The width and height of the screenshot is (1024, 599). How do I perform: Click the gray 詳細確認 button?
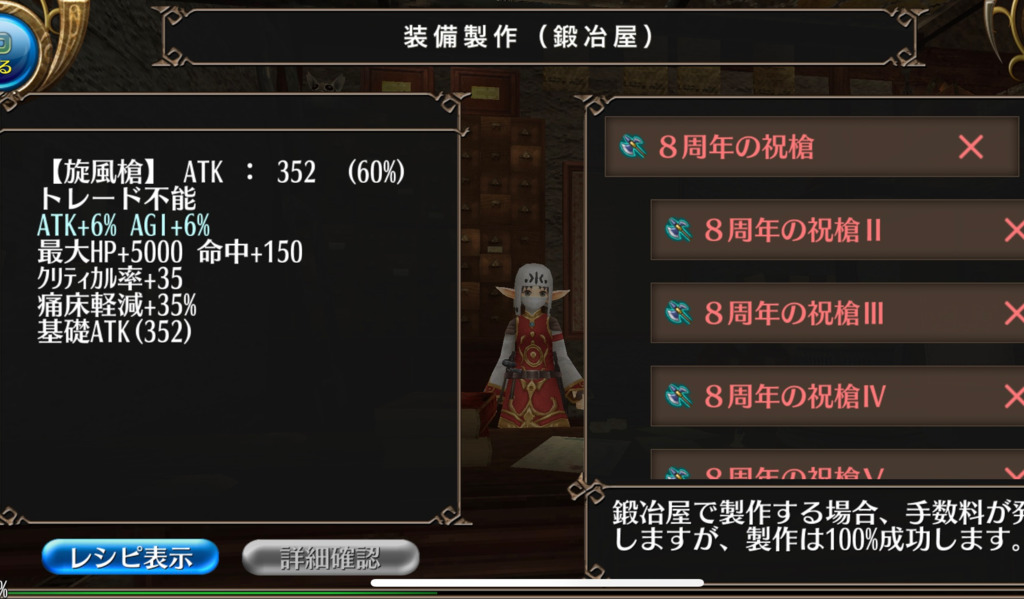click(x=330, y=557)
